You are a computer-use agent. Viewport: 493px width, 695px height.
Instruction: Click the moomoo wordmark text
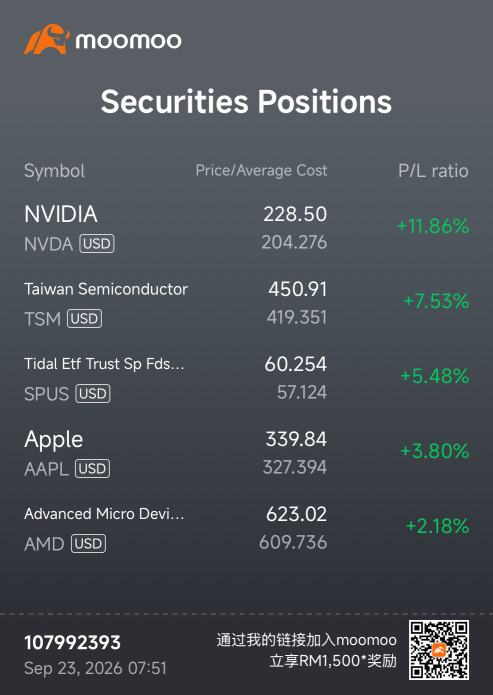[129, 41]
